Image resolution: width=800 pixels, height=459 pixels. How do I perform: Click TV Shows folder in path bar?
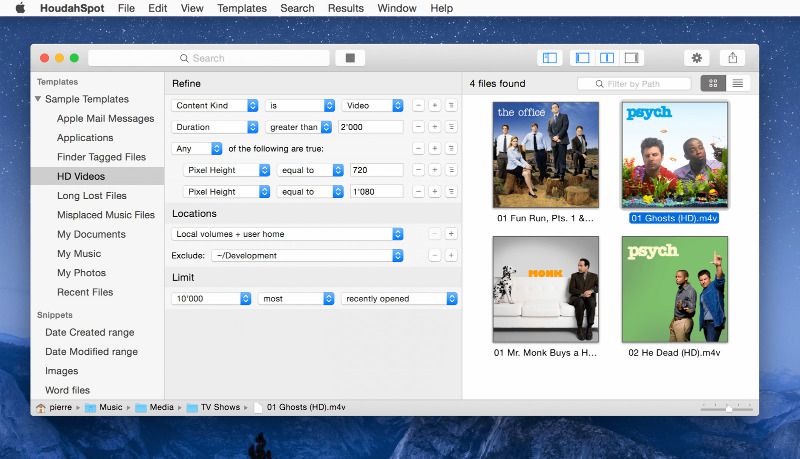pyautogui.click(x=214, y=407)
